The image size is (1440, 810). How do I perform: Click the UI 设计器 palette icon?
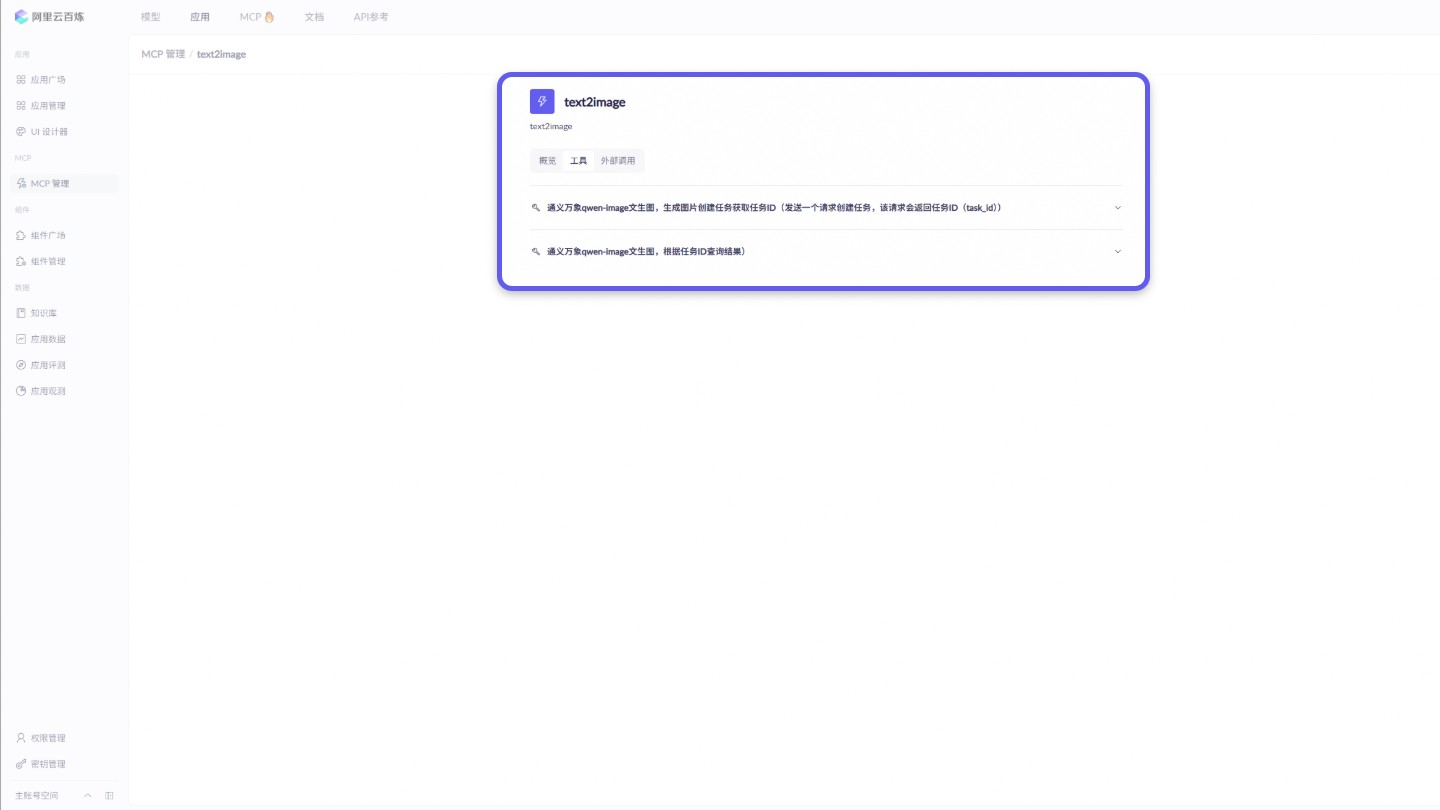[21, 131]
